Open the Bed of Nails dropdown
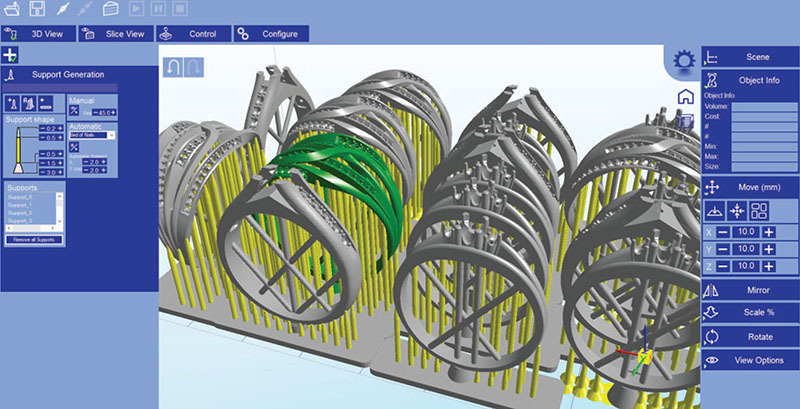This screenshot has height=409, width=800. tap(92, 135)
